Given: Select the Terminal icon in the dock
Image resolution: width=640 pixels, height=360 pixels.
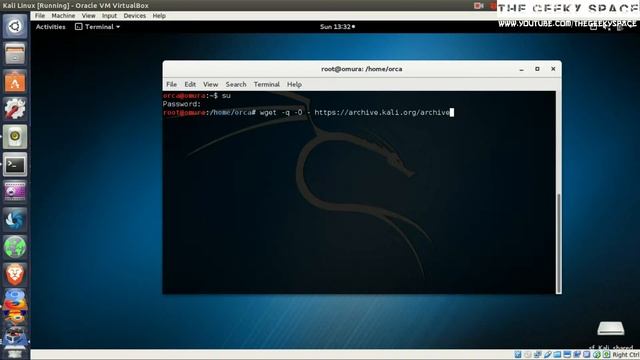Looking at the screenshot, I should tap(15, 164).
